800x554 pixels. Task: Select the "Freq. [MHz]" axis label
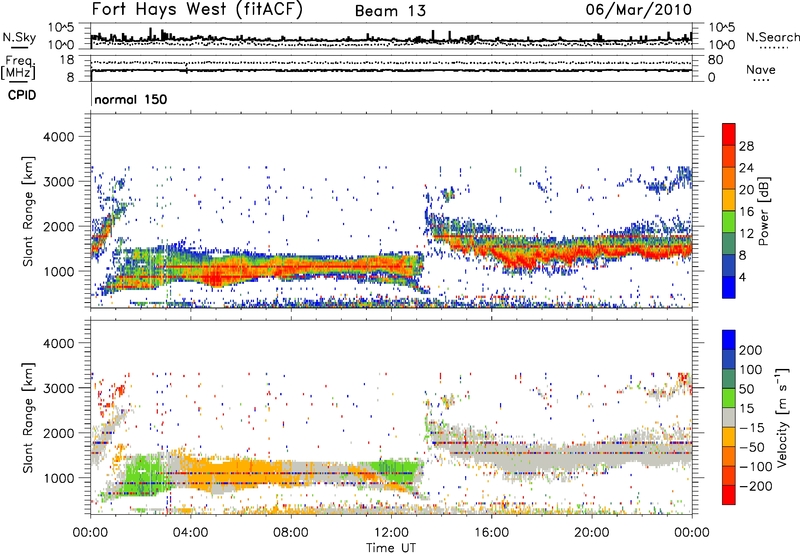18,67
